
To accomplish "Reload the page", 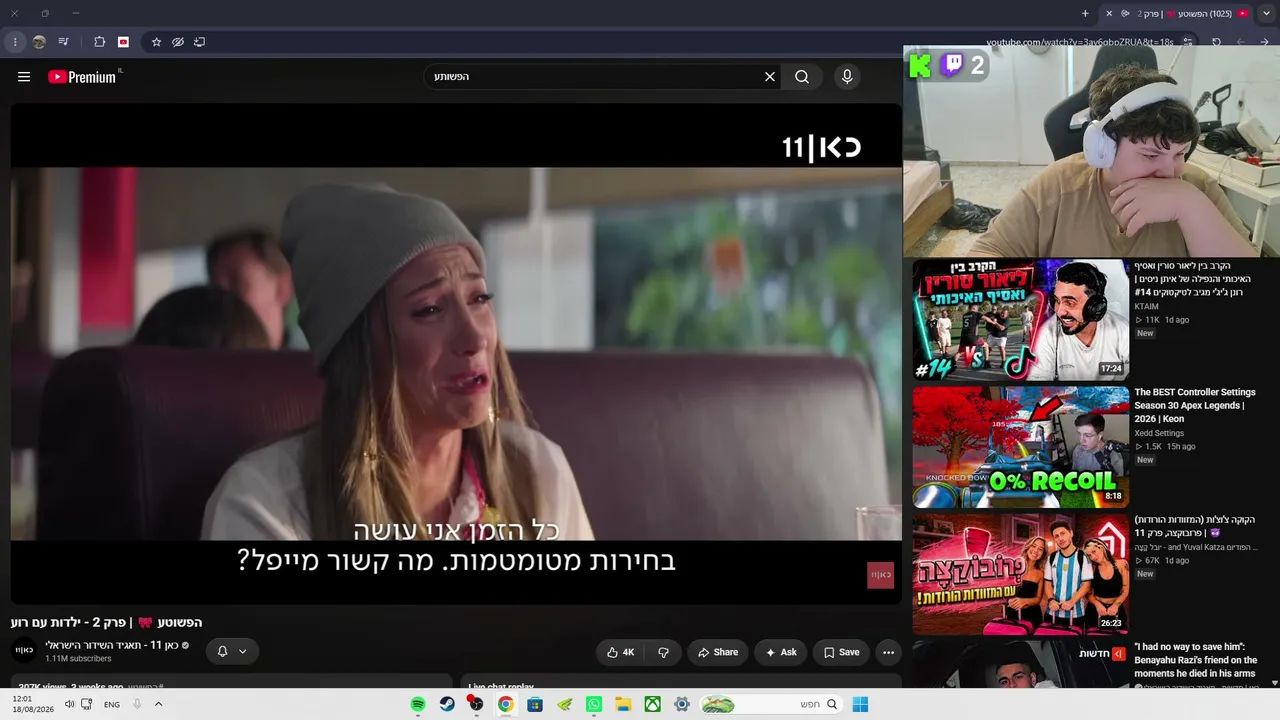I will tap(1216, 42).
